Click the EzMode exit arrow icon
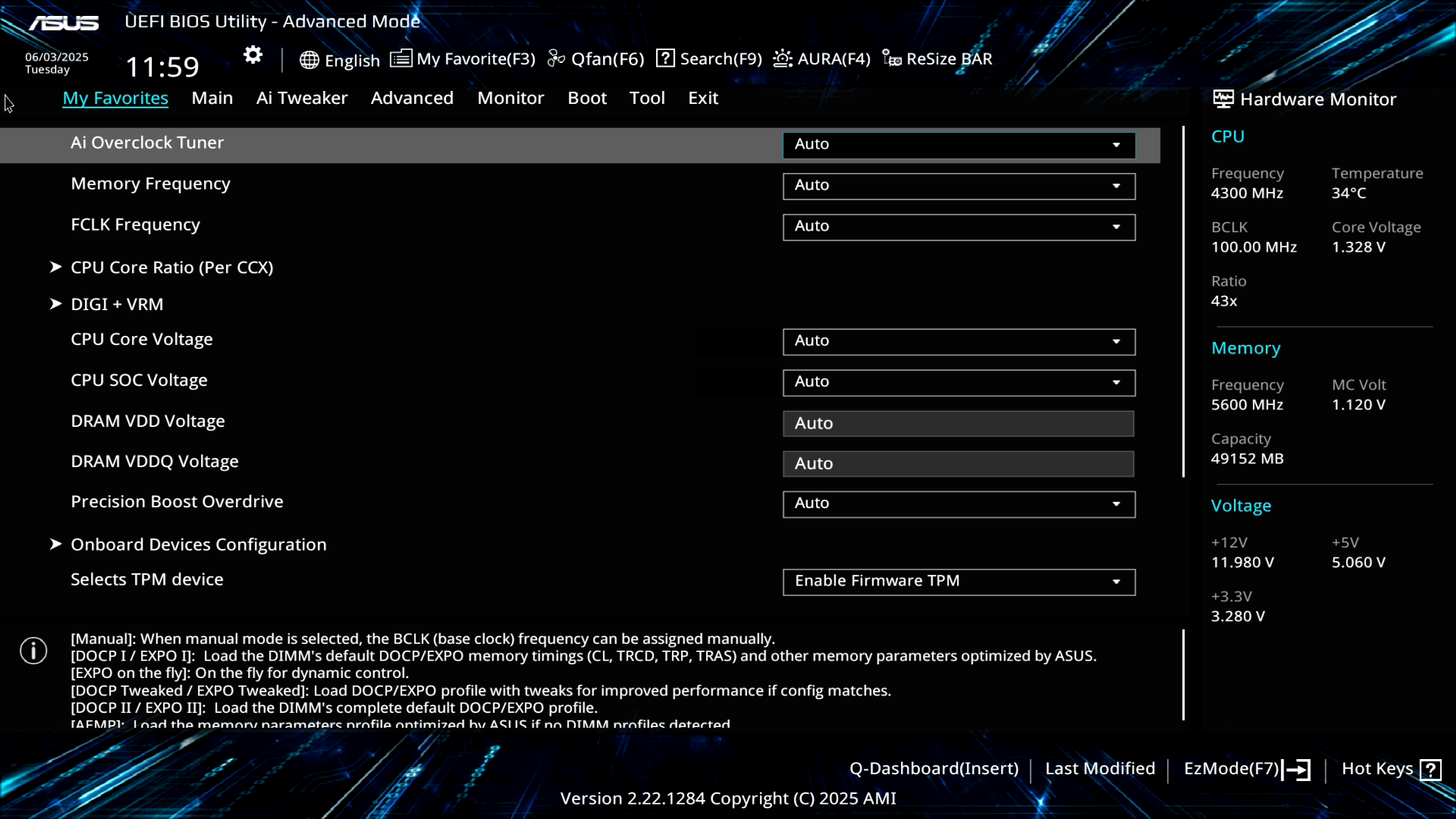The image size is (1456, 819). click(x=1296, y=770)
